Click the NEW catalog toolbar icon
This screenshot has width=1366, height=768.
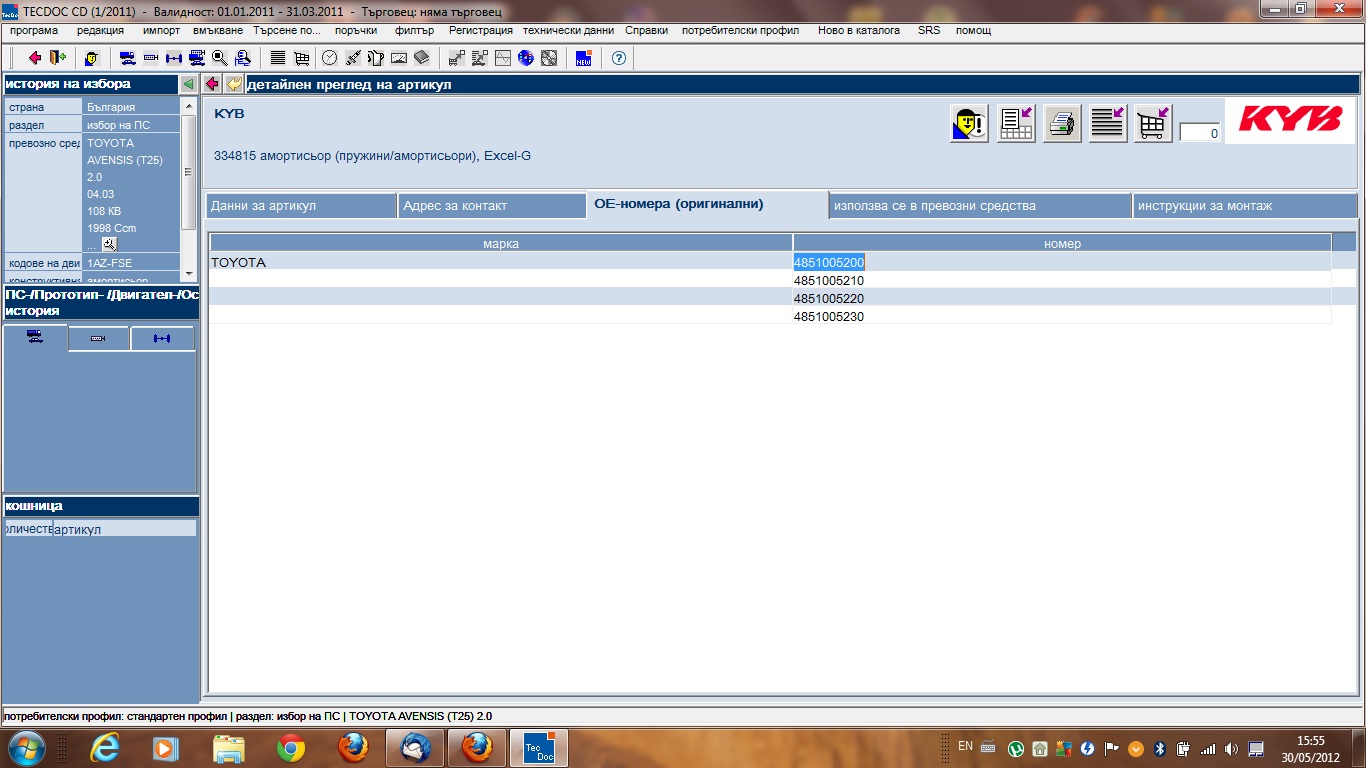[583, 58]
